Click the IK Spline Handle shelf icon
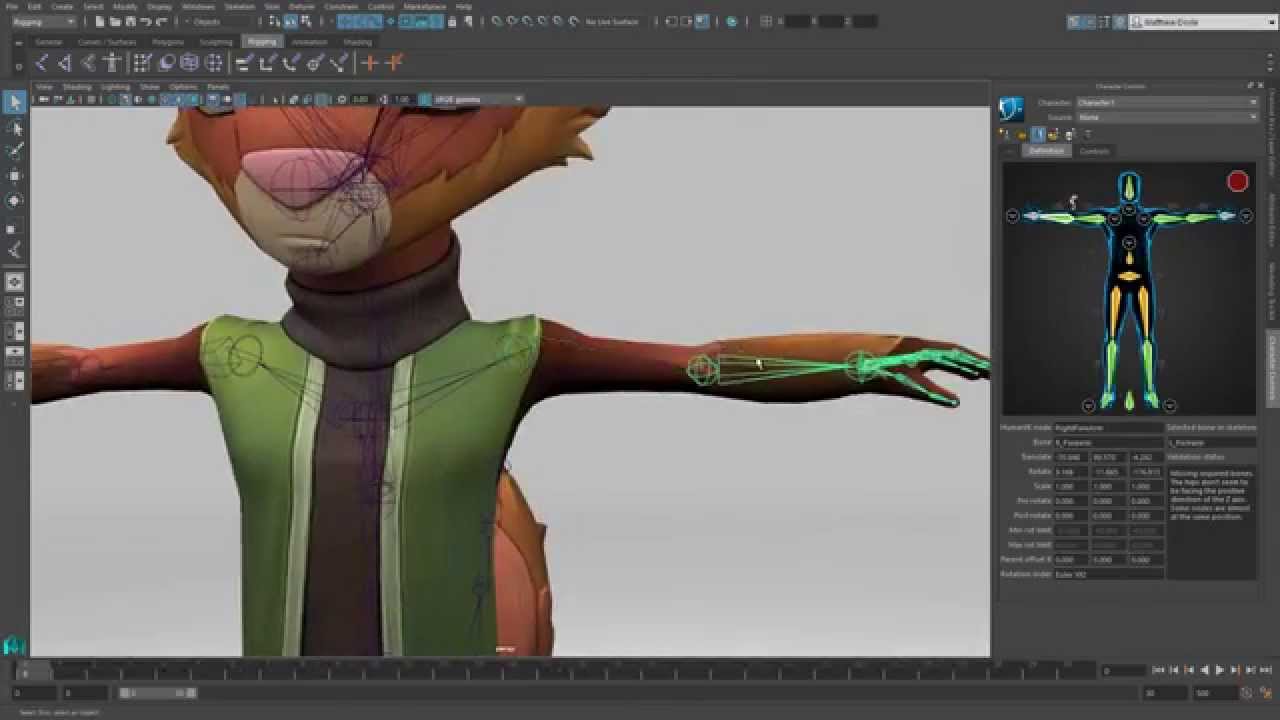This screenshot has width=1280, height=720. [88, 63]
